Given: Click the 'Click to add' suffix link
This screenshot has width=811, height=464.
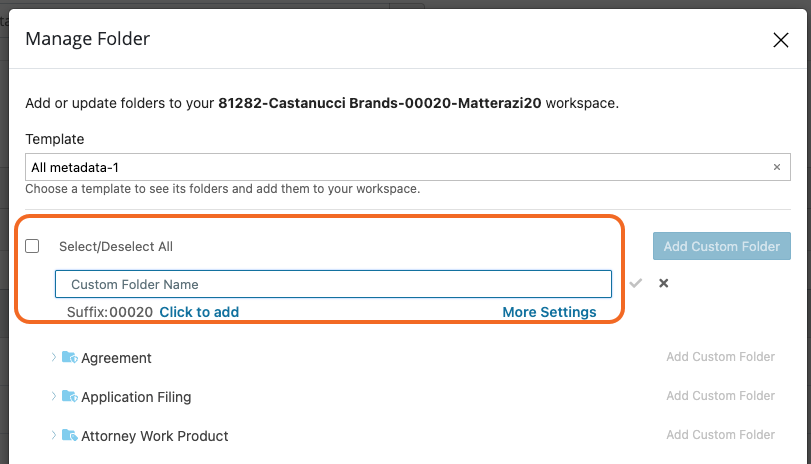Looking at the screenshot, I should (x=199, y=312).
